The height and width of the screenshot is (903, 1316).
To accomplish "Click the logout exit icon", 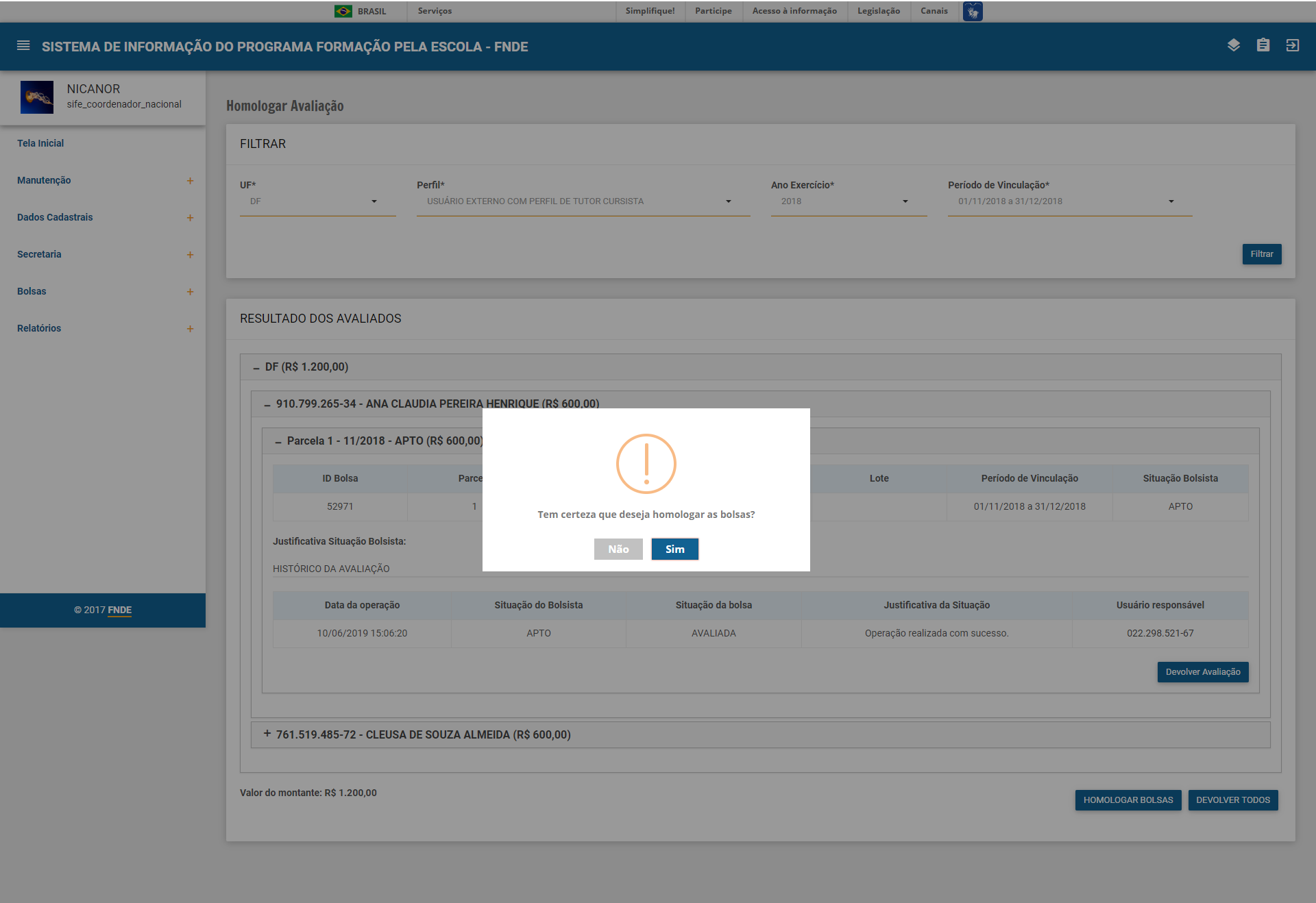I will [1293, 45].
